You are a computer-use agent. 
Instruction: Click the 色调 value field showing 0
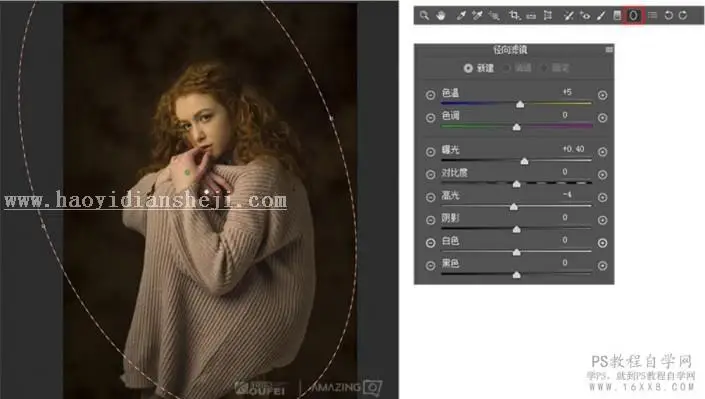[565, 115]
